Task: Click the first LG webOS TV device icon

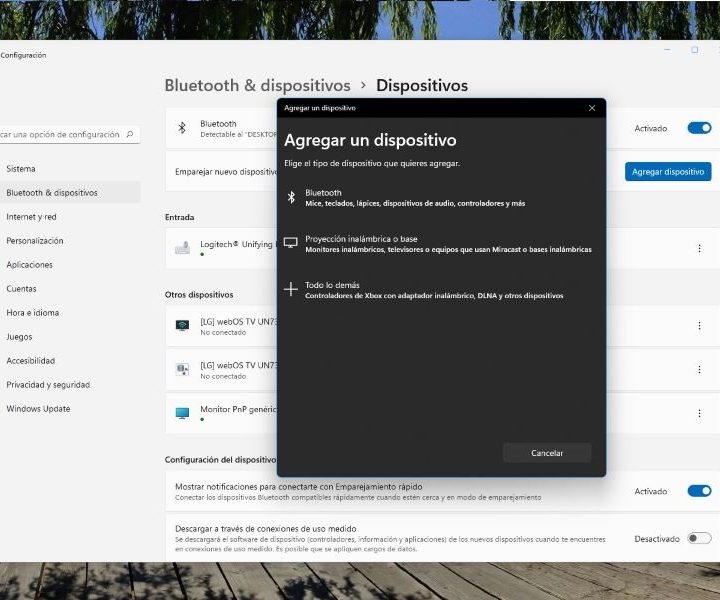Action: point(182,325)
